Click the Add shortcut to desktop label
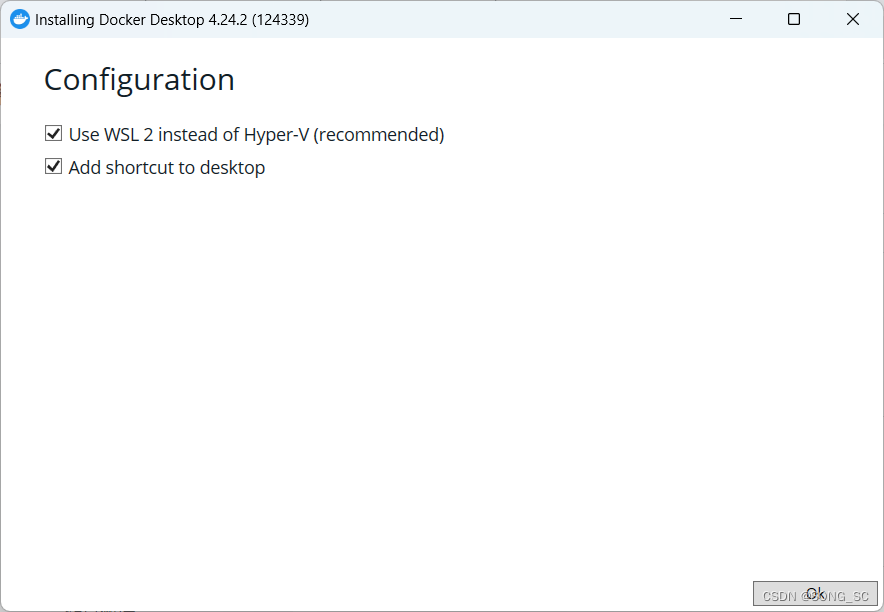Viewport: 884px width, 612px height. click(x=165, y=167)
